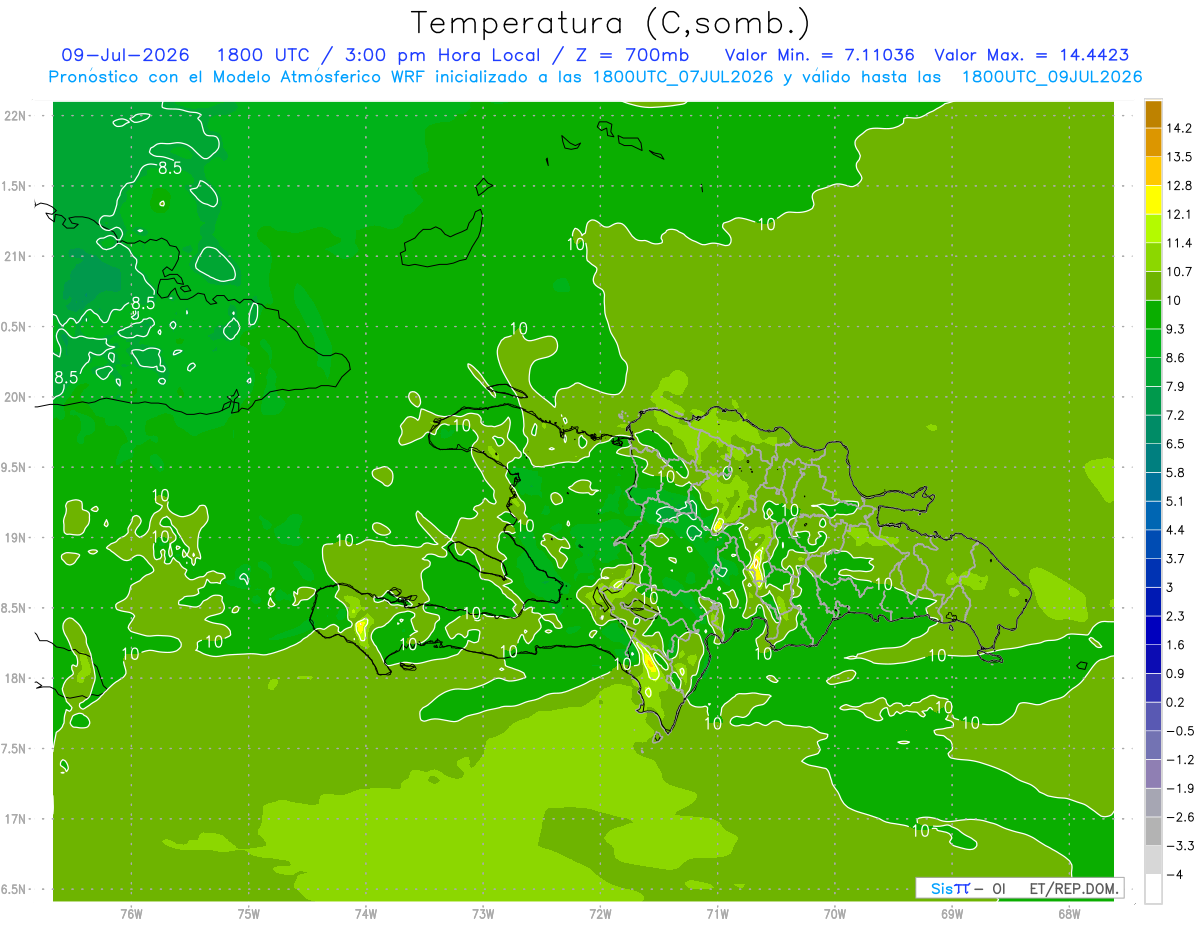This screenshot has height=927, width=1200.
Task: Click the '0.9' value on the color scale
Action: point(1176,673)
